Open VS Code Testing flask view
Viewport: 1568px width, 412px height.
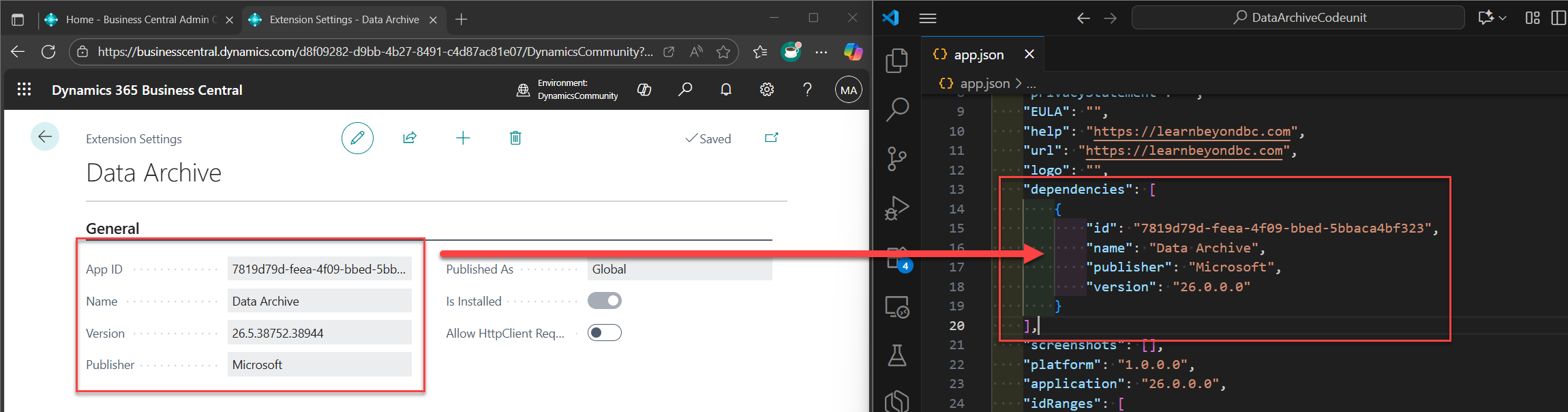tap(897, 355)
